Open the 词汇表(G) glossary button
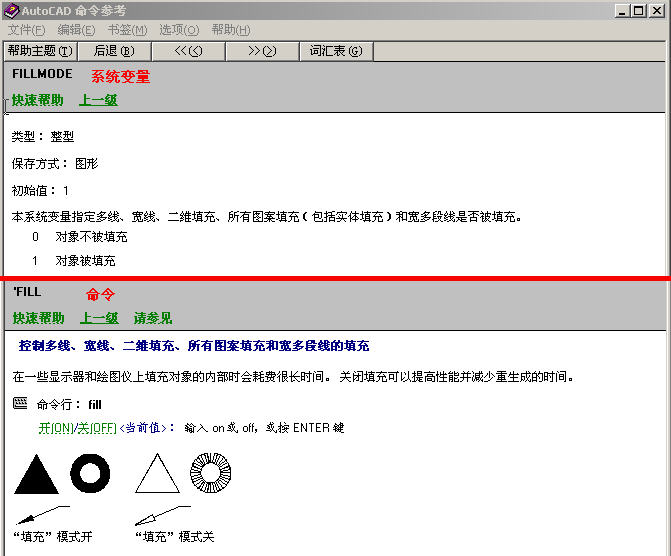 click(x=335, y=51)
